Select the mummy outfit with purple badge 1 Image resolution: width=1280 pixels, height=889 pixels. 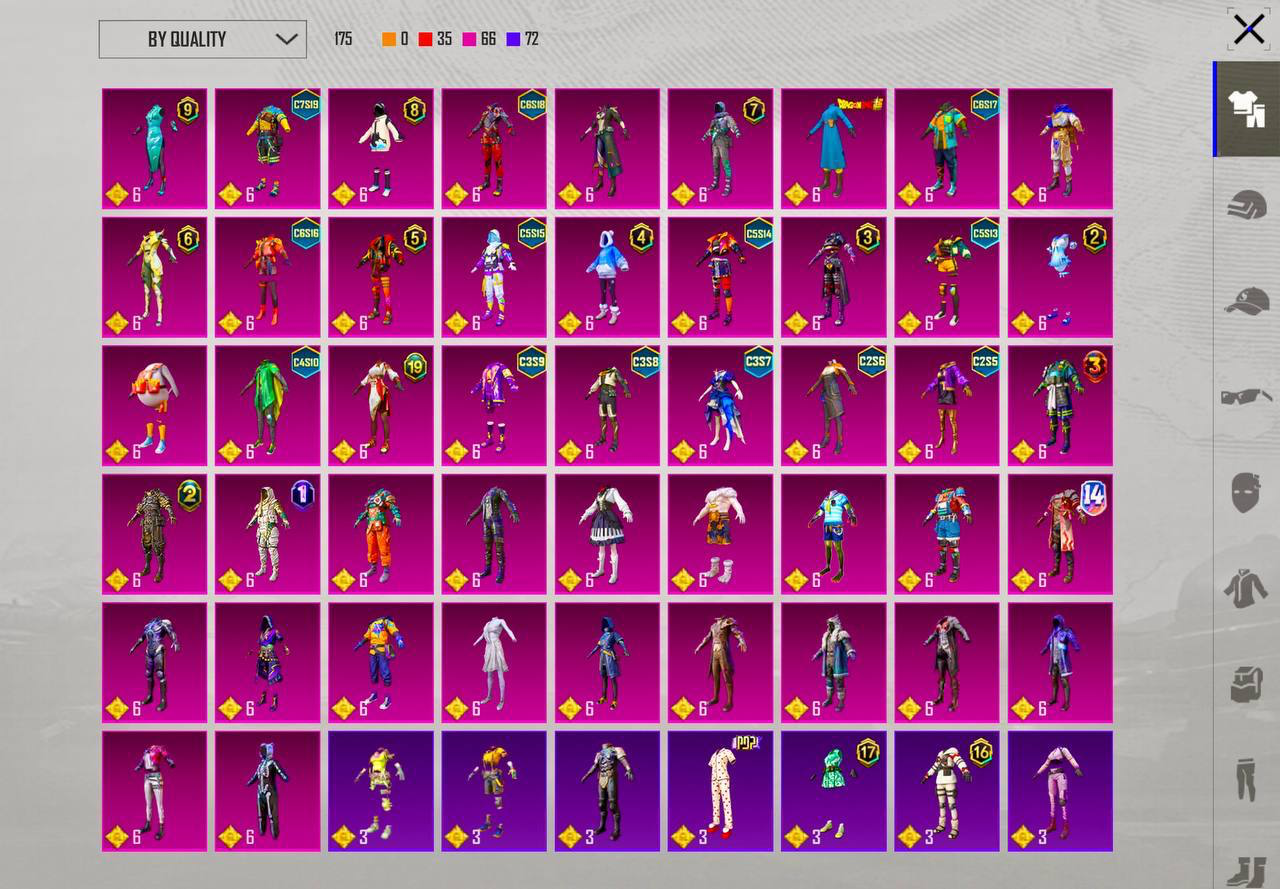(x=268, y=534)
